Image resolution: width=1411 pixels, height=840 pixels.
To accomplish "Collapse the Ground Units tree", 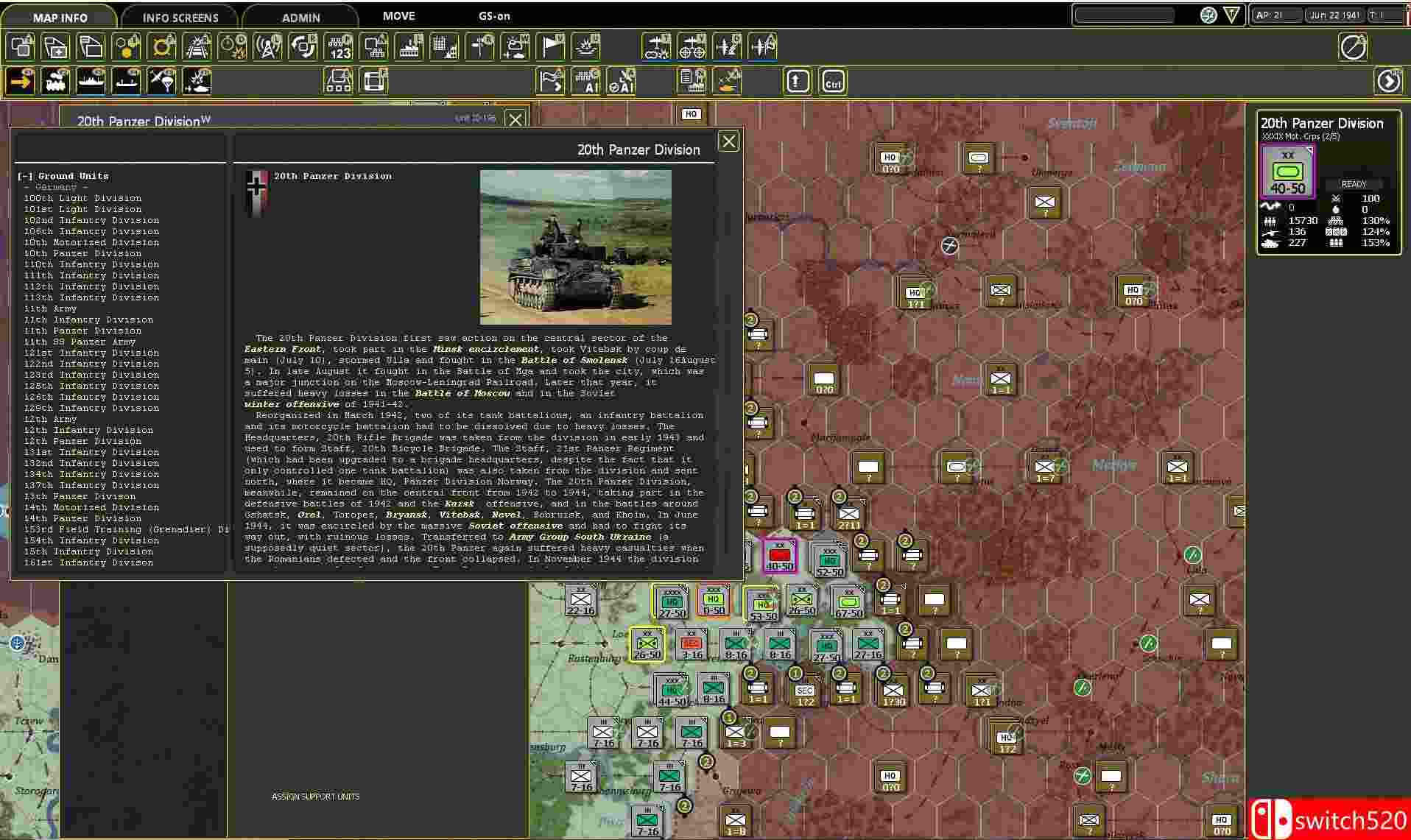I will pos(24,176).
